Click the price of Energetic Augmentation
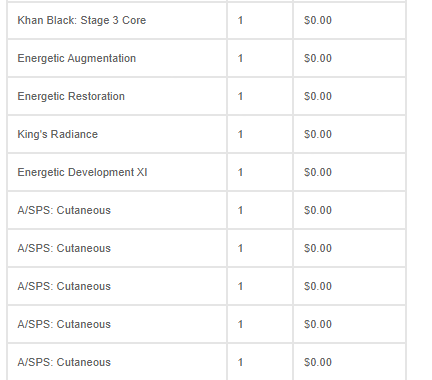Viewport: 432px width, 380px height. click(318, 58)
